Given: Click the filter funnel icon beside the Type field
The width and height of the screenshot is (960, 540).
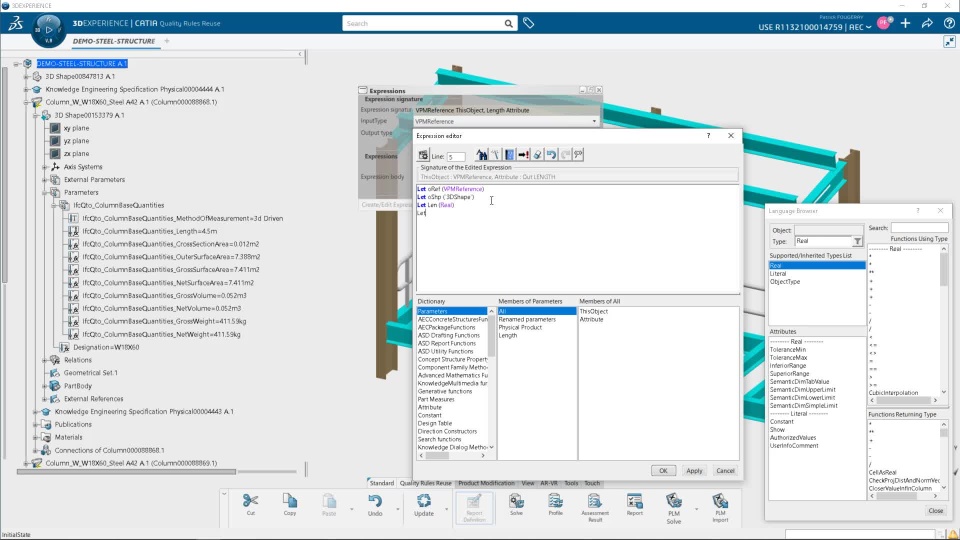Looking at the screenshot, I should click(857, 241).
